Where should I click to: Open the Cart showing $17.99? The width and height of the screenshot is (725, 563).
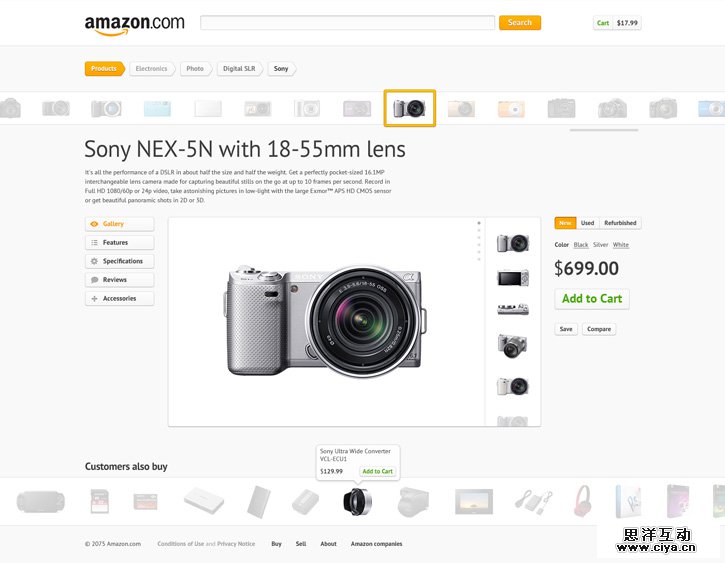tap(617, 23)
